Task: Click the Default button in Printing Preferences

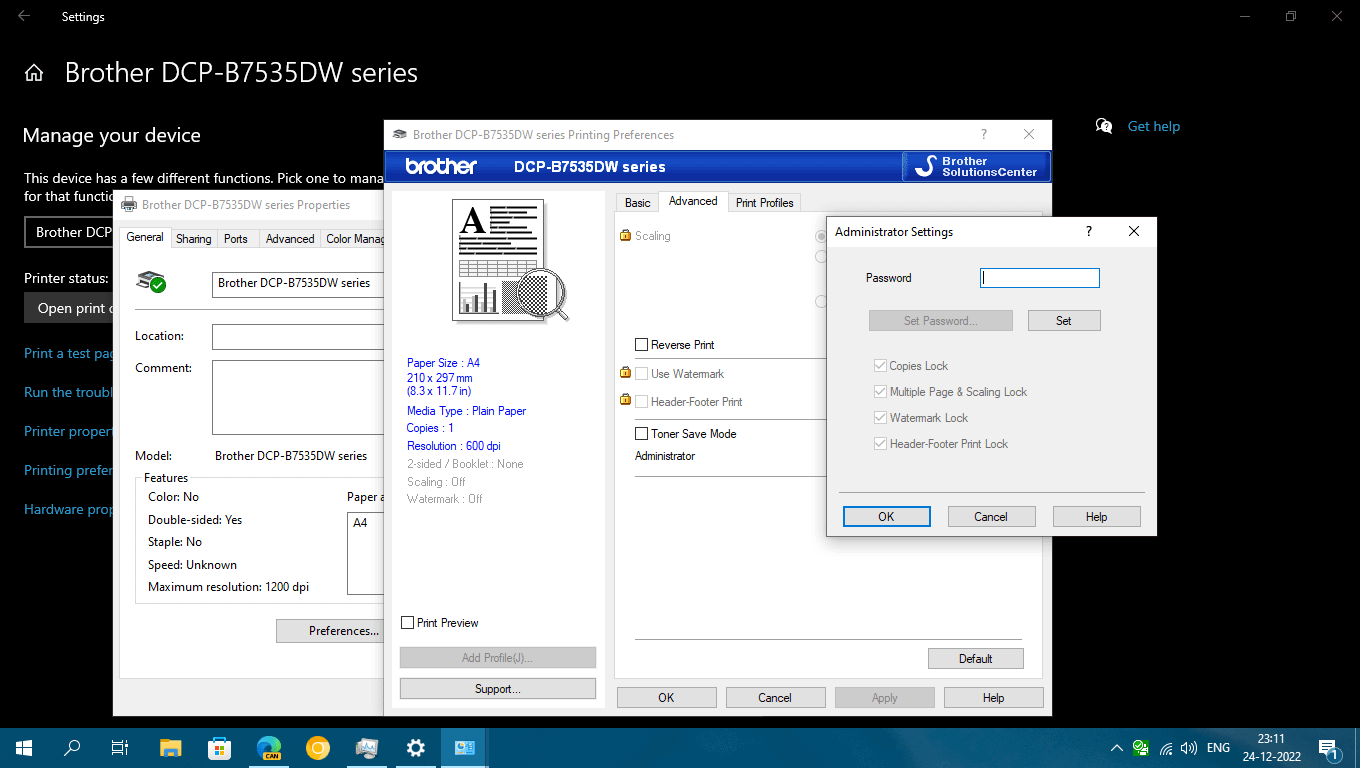Action: click(x=975, y=659)
